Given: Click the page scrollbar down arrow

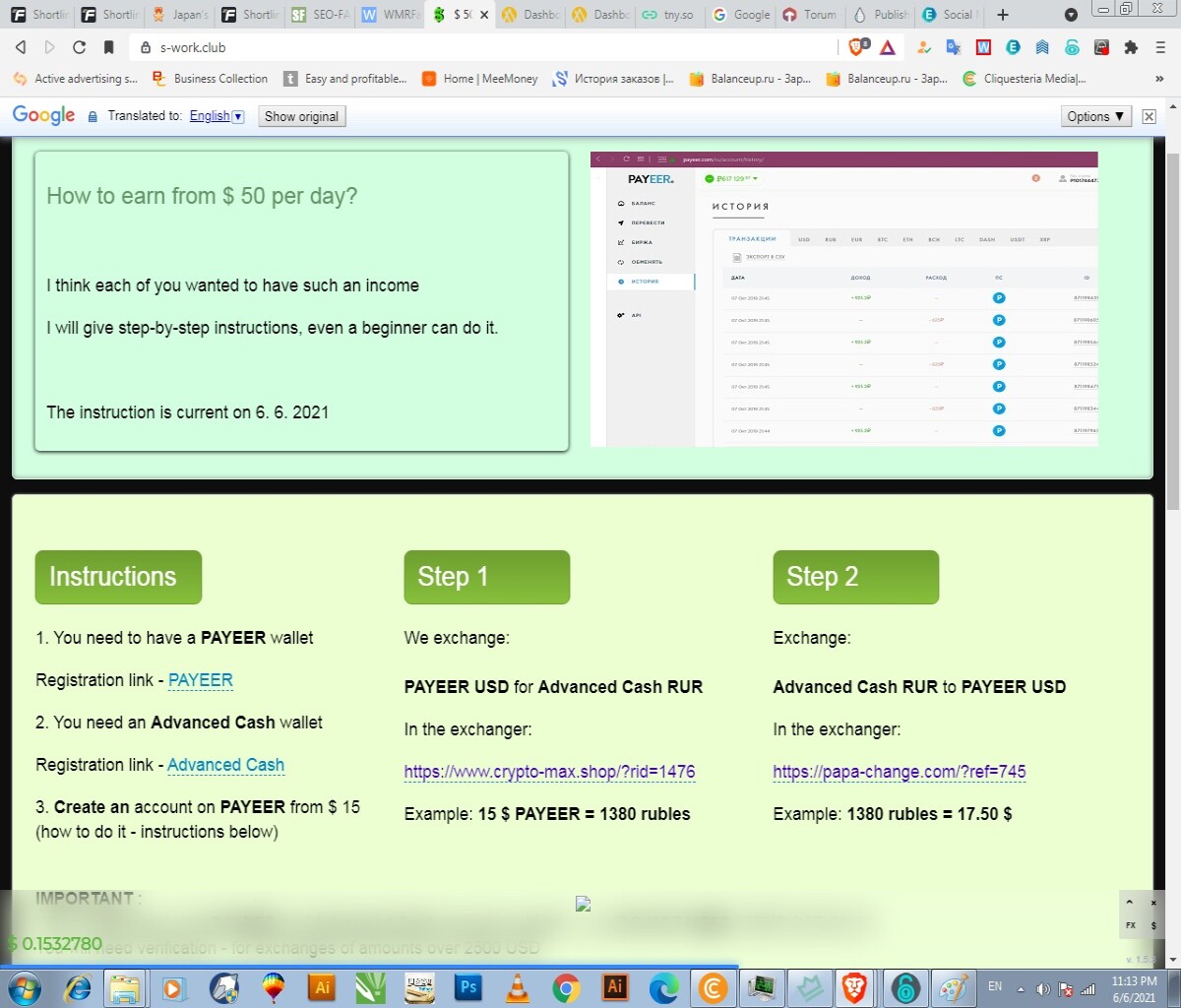Looking at the screenshot, I should (x=1172, y=962).
